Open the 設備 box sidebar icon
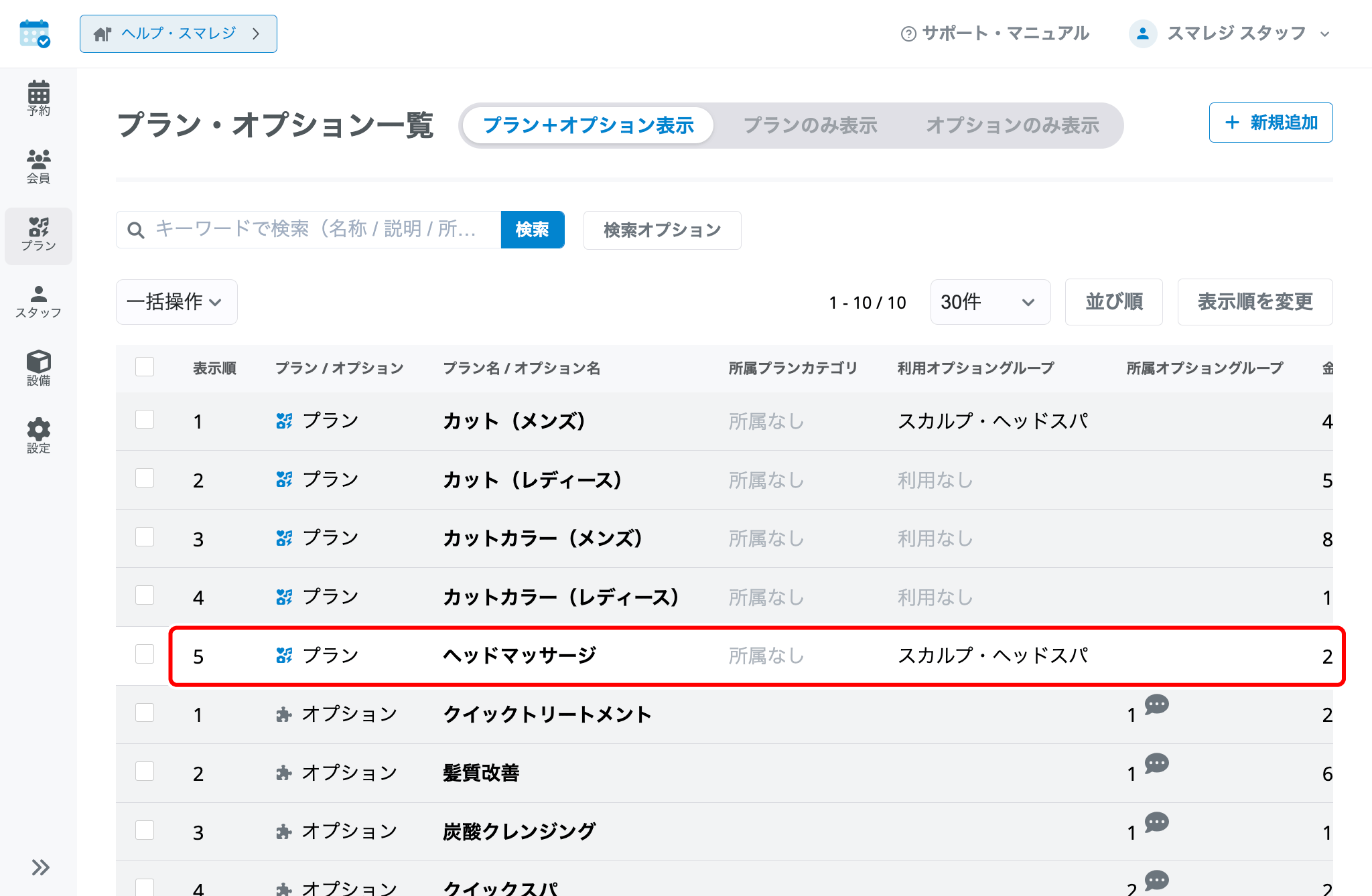 point(38,368)
